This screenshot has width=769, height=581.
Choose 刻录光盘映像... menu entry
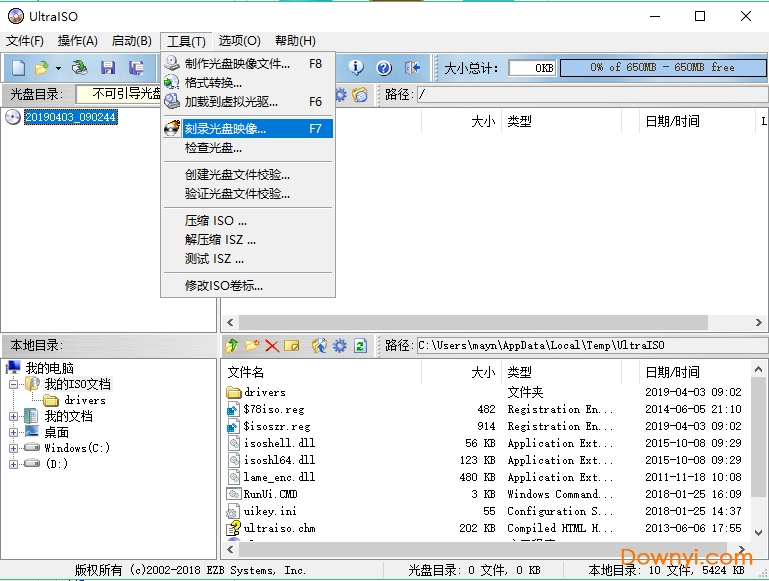tap(248, 128)
